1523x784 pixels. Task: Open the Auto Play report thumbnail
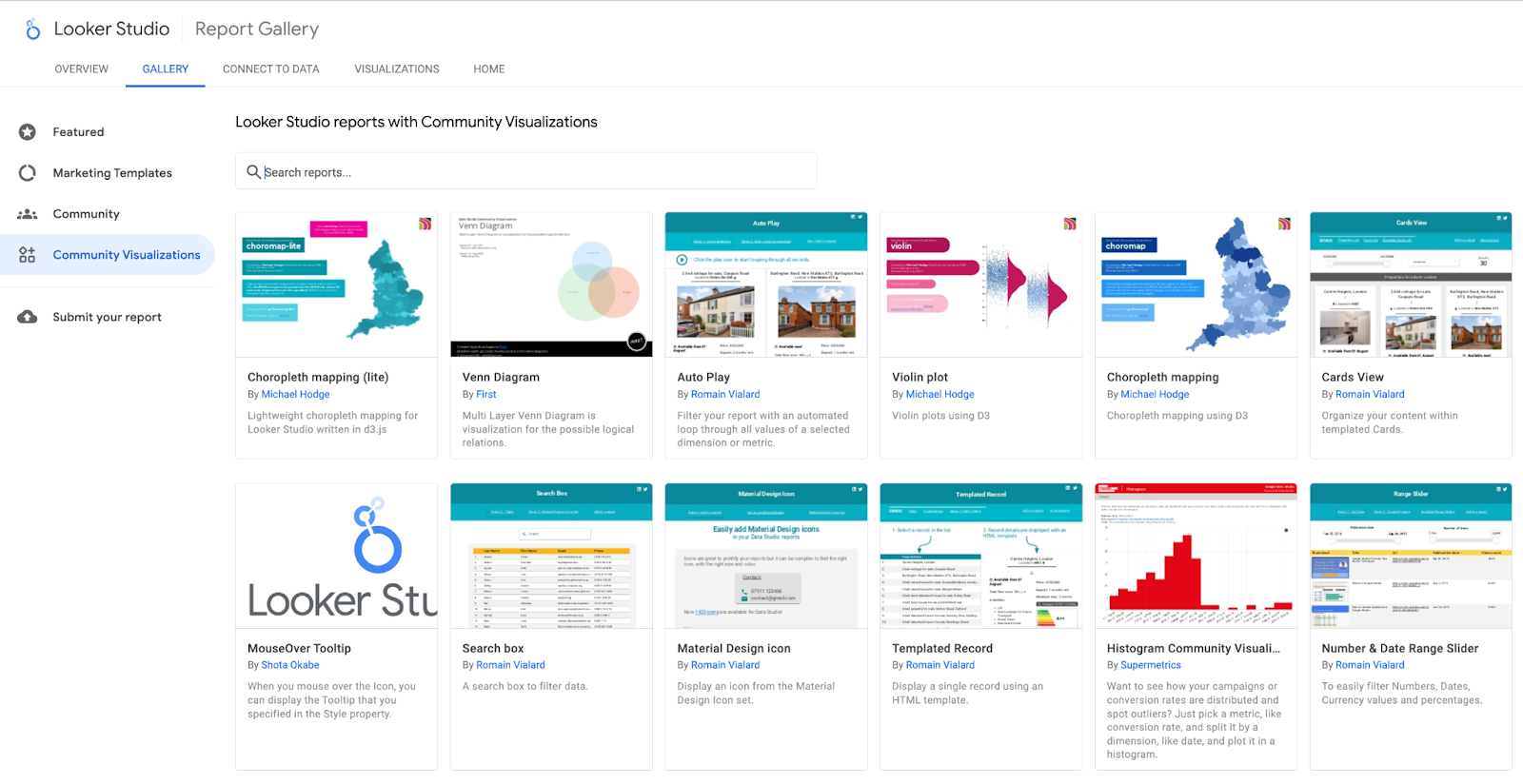[x=766, y=285]
